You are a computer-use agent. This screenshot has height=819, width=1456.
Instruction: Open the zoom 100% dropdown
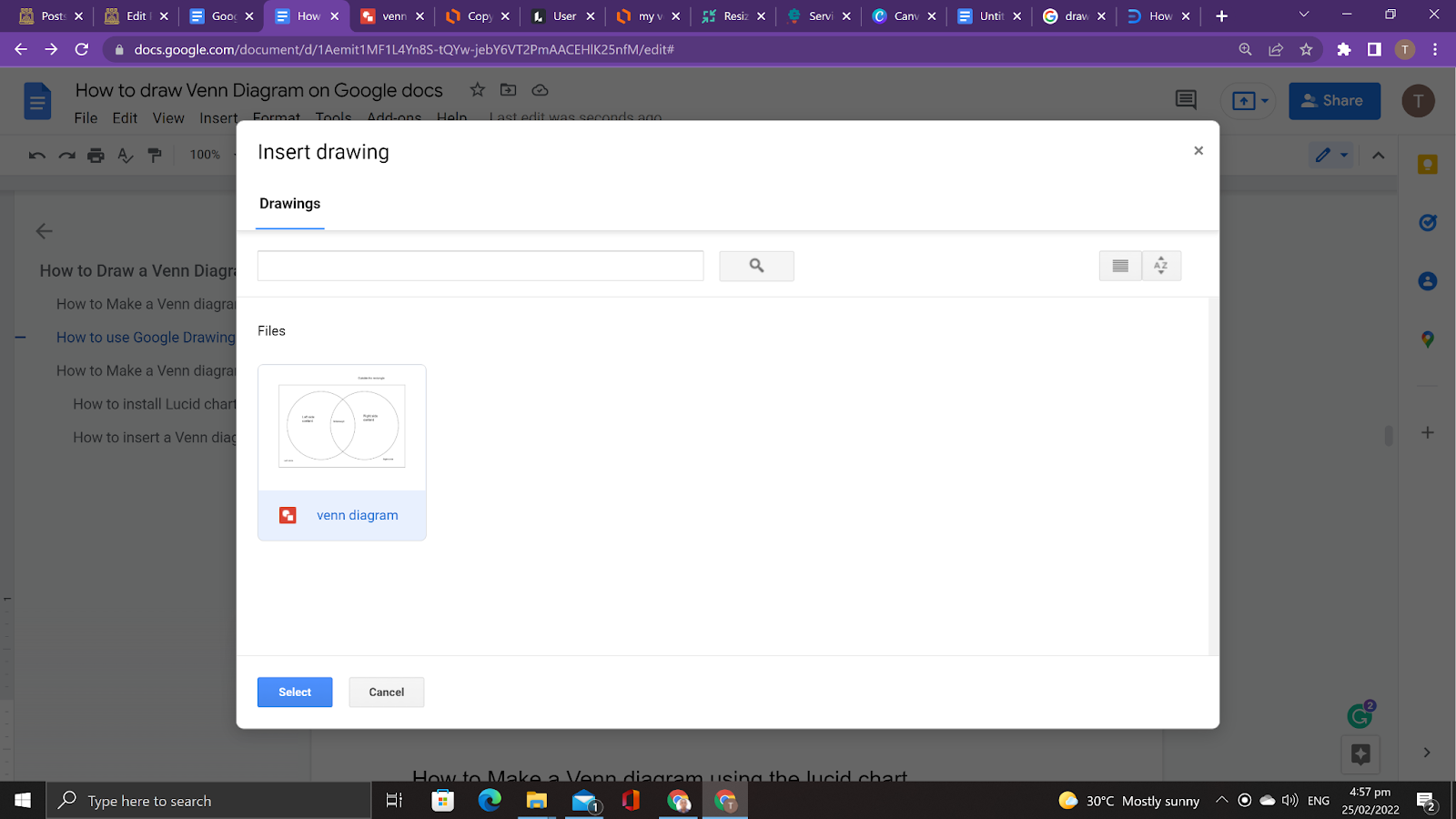click(210, 155)
